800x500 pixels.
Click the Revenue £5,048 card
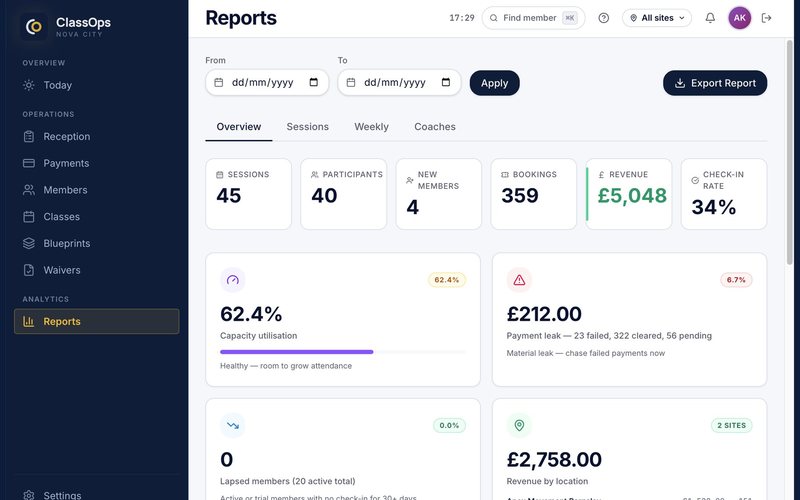pos(629,194)
